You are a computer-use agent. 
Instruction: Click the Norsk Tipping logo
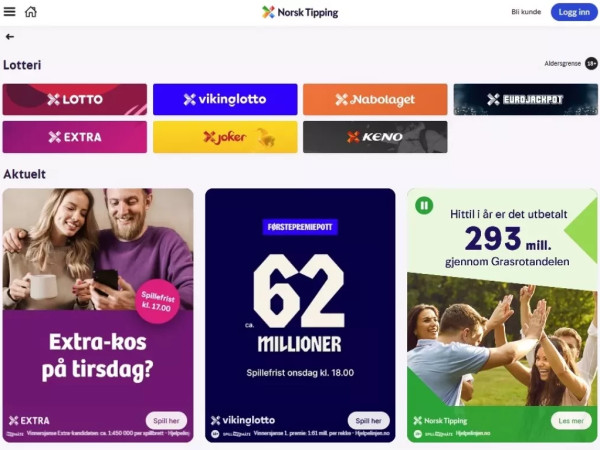(x=300, y=12)
